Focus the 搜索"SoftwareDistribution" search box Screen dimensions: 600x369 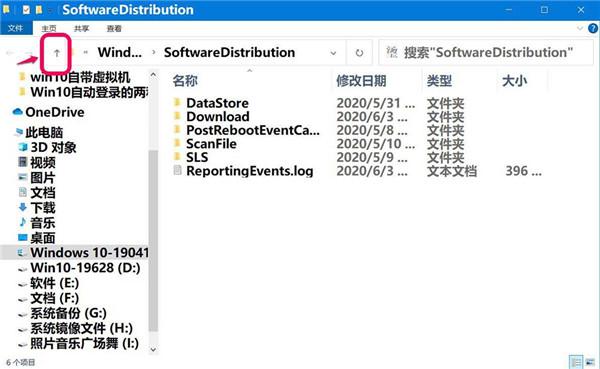pyautogui.click(x=486, y=52)
